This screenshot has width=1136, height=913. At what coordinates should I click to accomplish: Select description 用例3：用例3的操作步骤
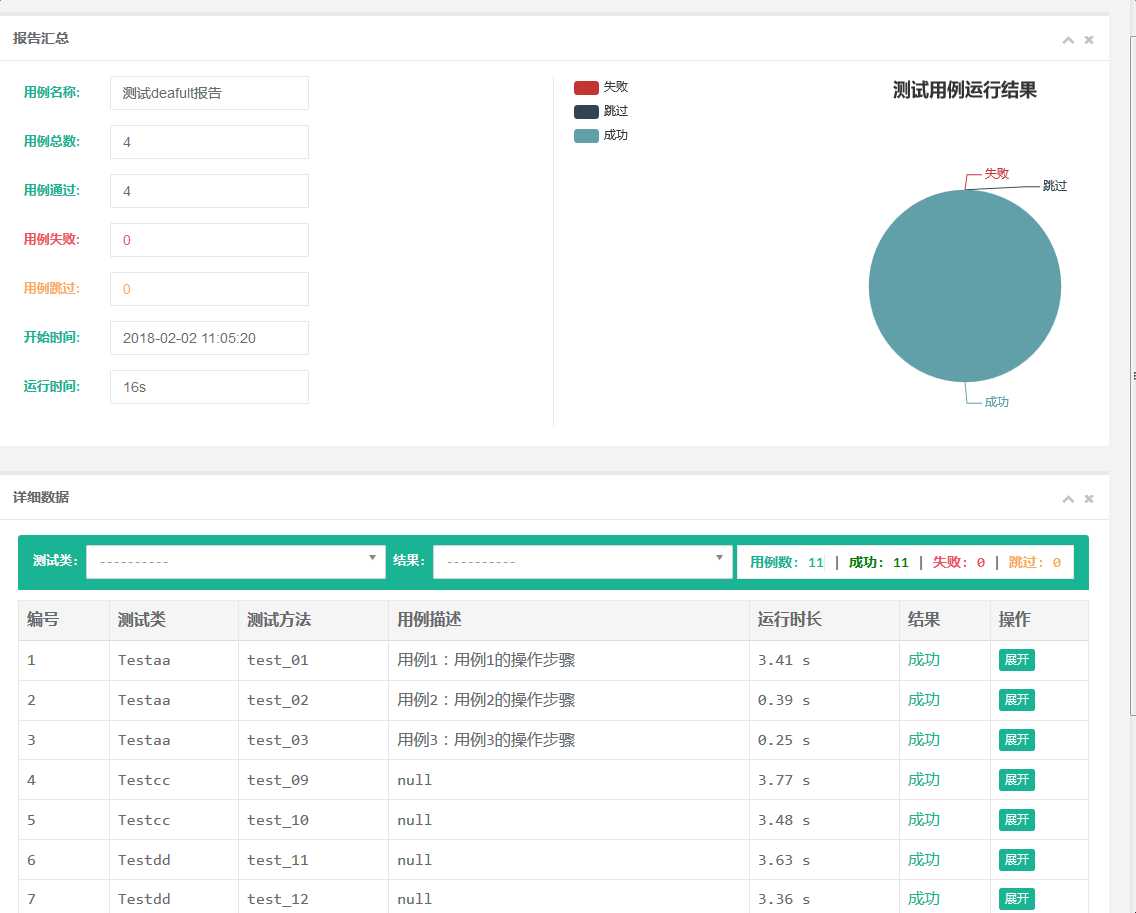(486, 740)
